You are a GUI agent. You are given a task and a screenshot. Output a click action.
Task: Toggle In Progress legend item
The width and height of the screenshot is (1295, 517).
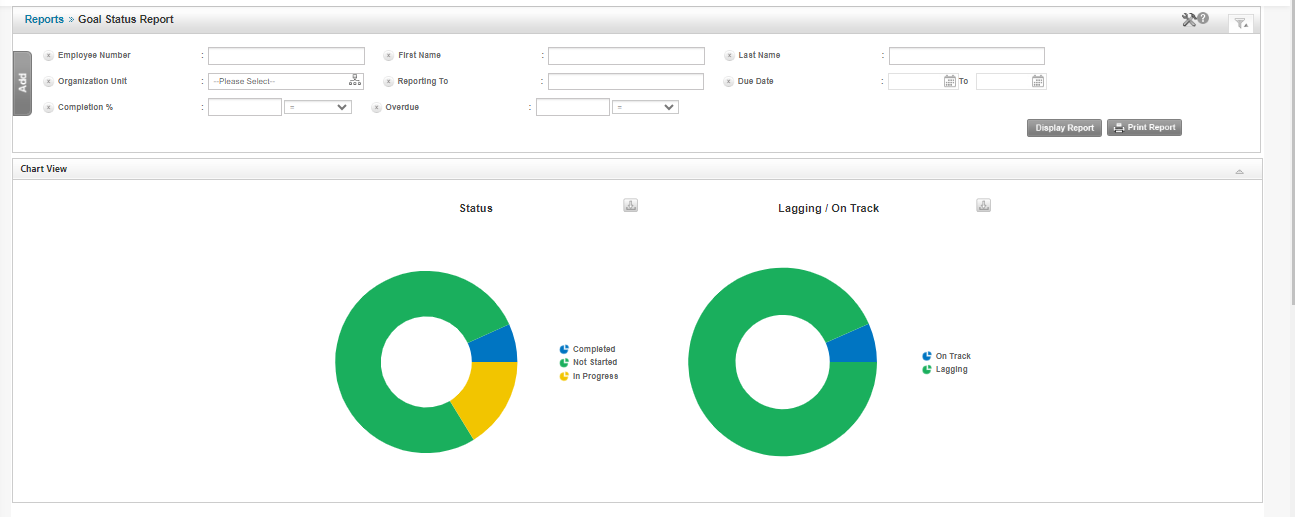[x=589, y=376]
